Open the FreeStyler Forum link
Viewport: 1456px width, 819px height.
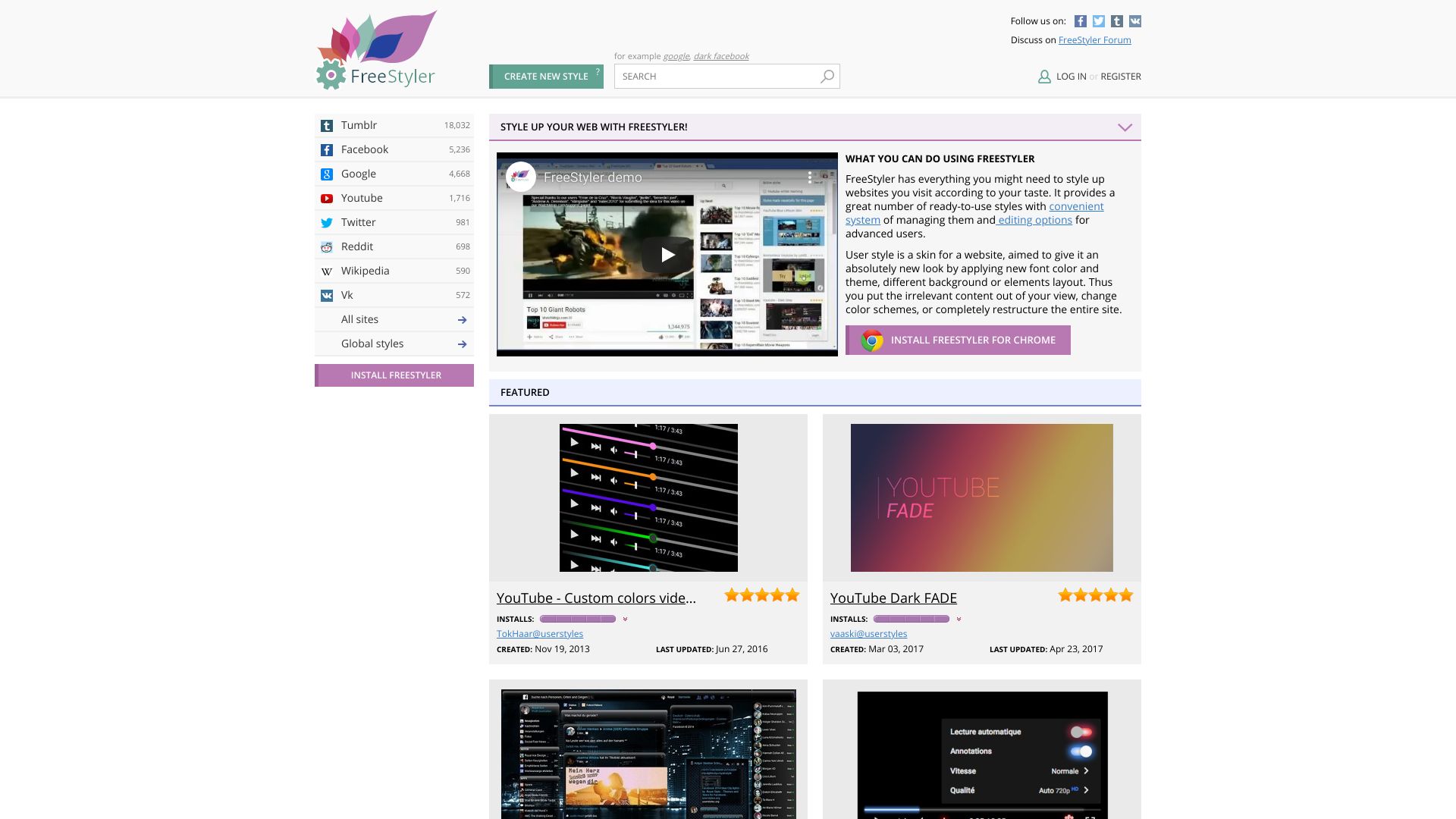click(x=1094, y=40)
